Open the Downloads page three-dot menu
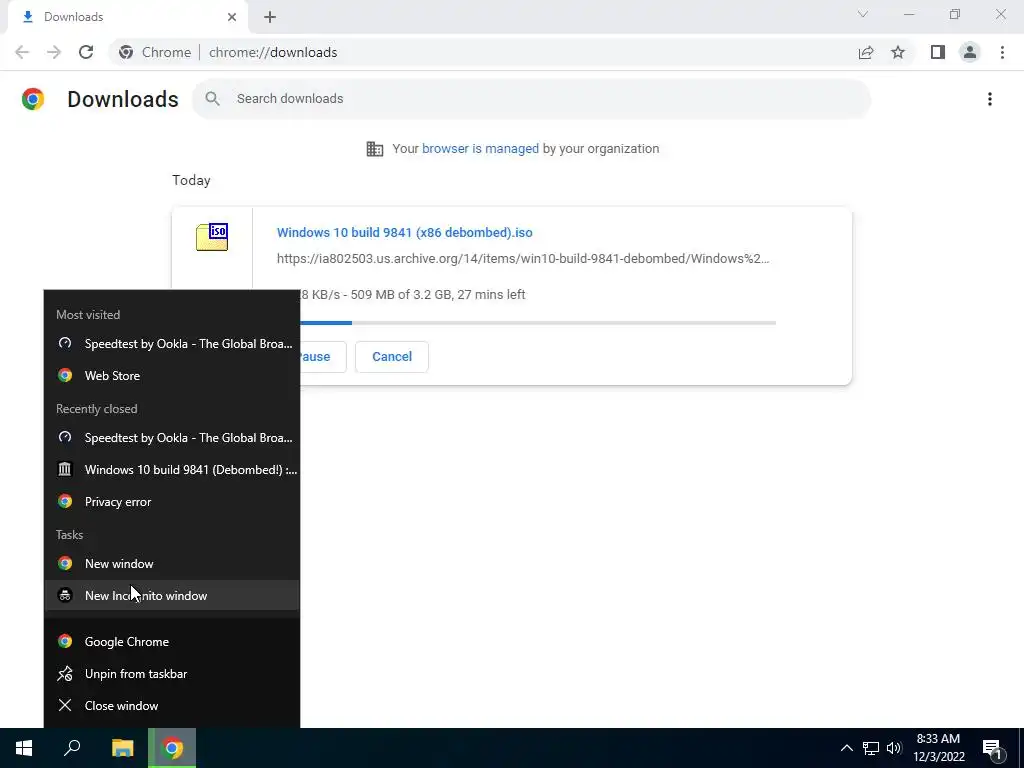The height and width of the screenshot is (768, 1024). coord(990,99)
